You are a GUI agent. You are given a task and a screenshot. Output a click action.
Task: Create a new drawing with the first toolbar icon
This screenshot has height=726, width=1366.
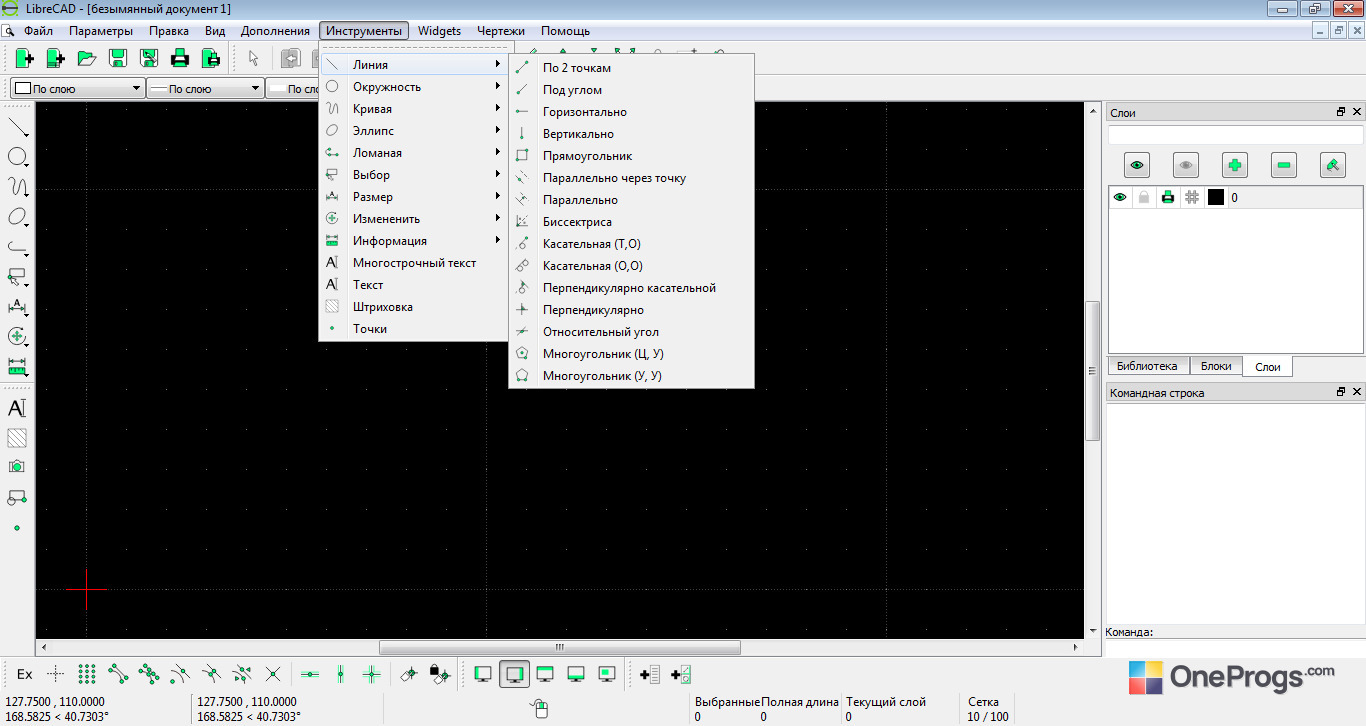[x=25, y=58]
